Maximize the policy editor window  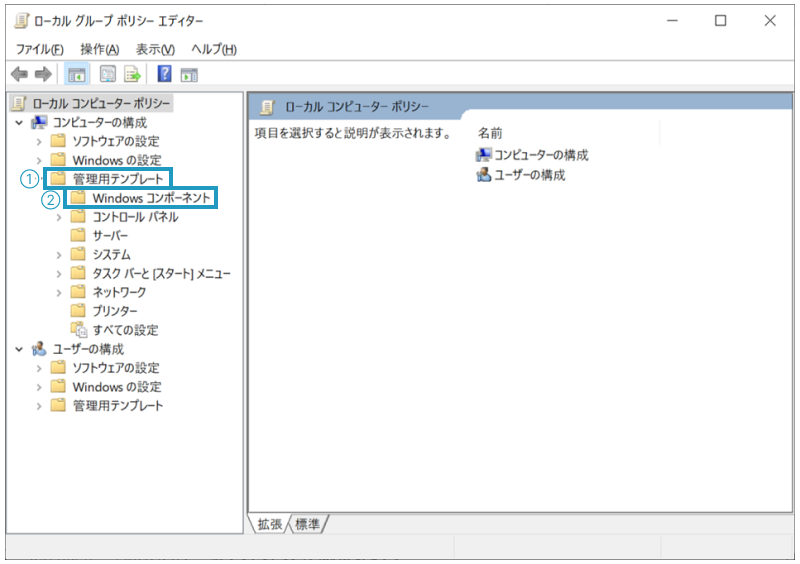coord(720,21)
